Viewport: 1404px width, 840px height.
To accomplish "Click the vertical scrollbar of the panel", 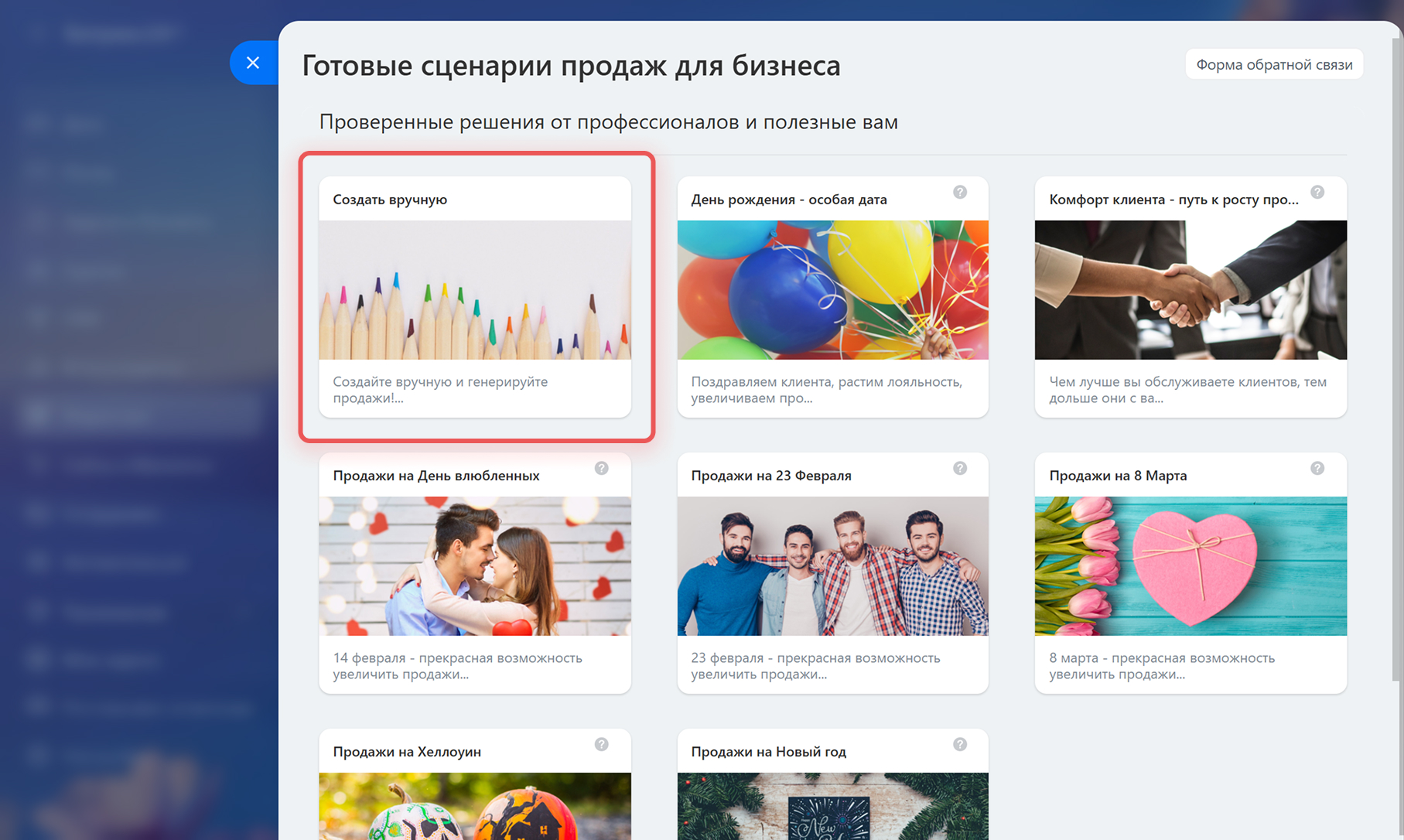I will click(x=1397, y=360).
